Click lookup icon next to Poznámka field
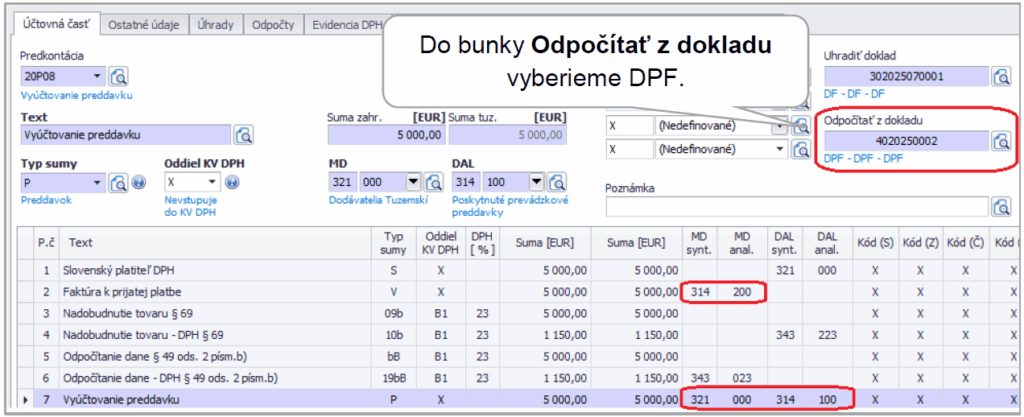This screenshot has height=417, width=1024. point(1001,206)
